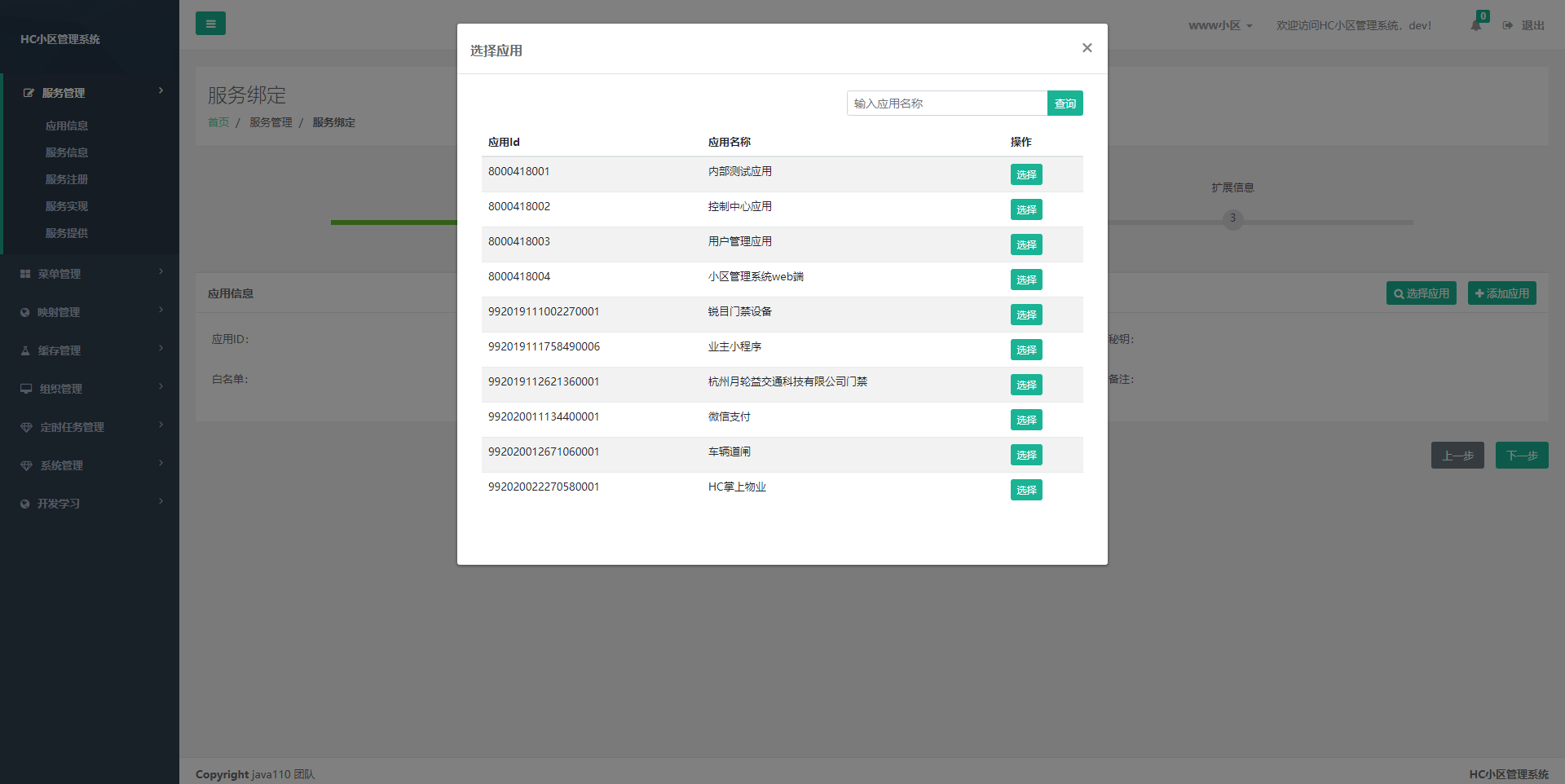Click the 菜单管理 grid icon in sidebar
The width and height of the screenshot is (1565, 784).
(x=25, y=274)
